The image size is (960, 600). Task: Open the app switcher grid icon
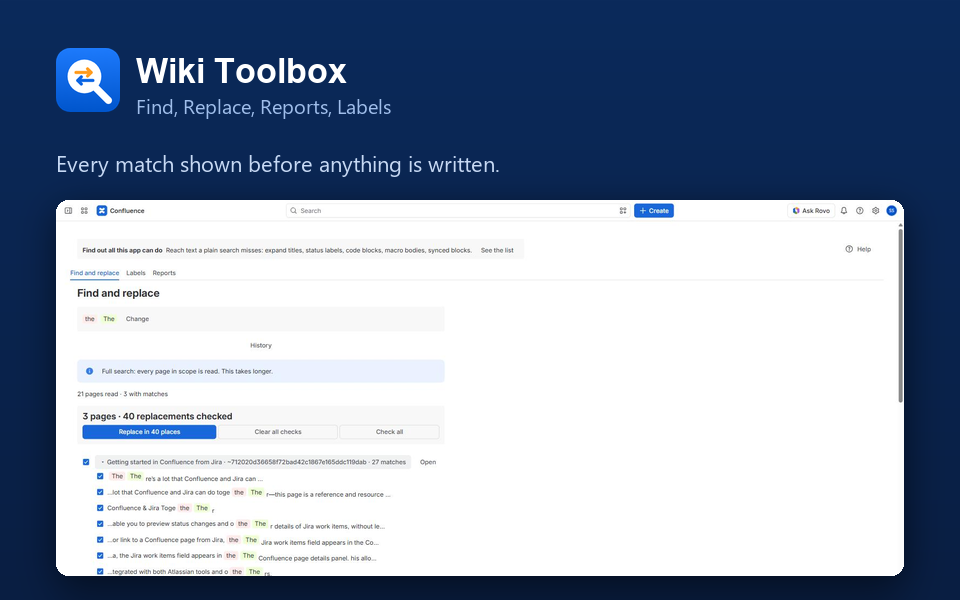tap(84, 211)
